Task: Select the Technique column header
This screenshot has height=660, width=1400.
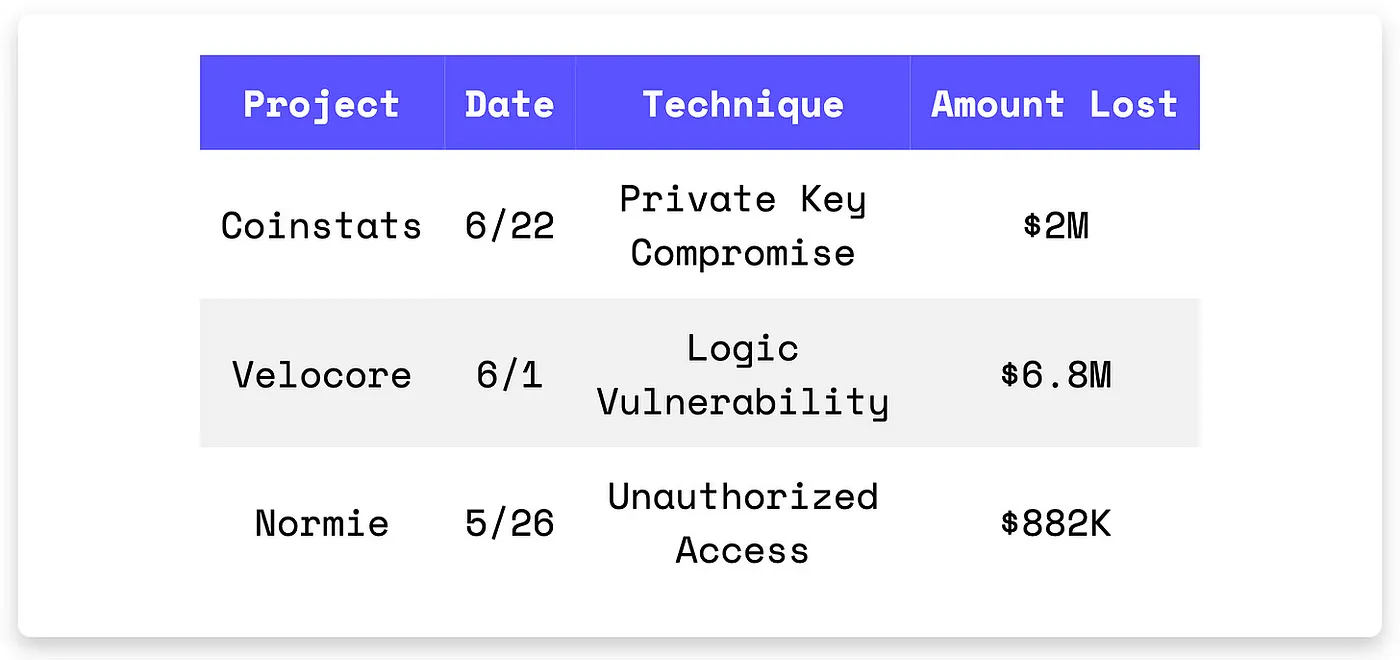Action: point(743,103)
